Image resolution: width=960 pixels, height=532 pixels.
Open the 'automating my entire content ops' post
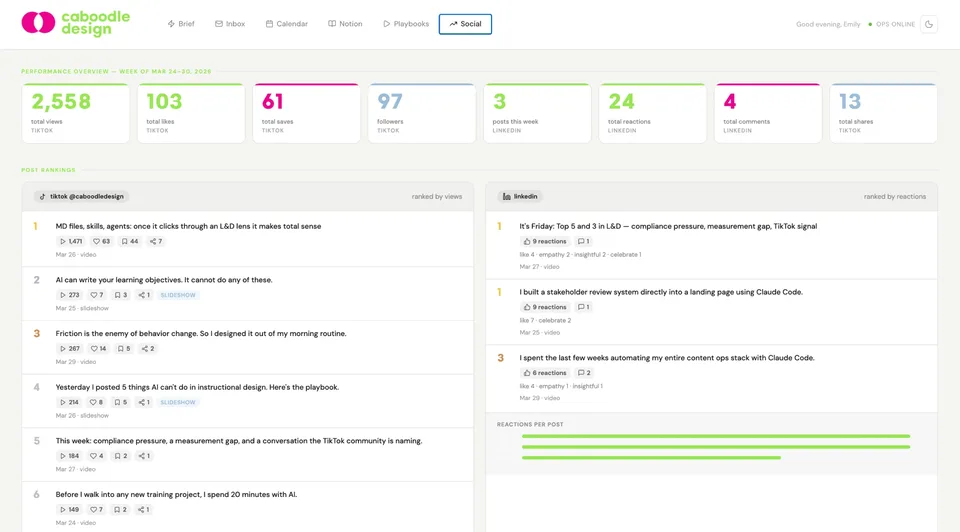[667, 358]
